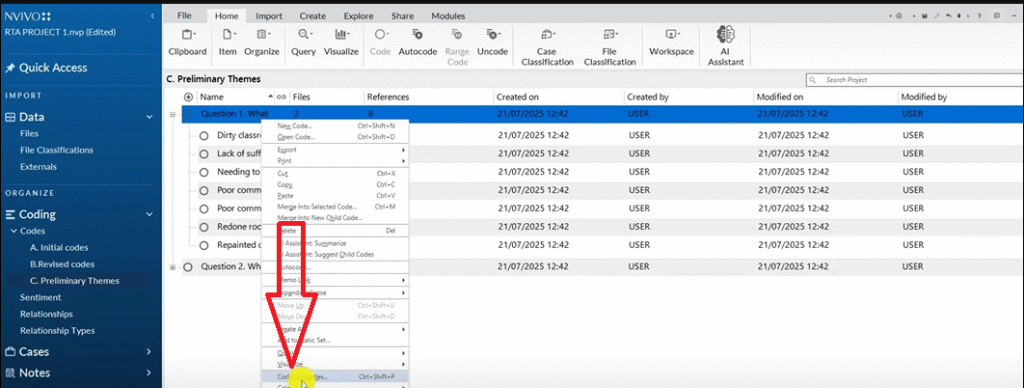Click the circle icon beside Question 2 code
Image resolution: width=1024 pixels, height=388 pixels.
click(188, 267)
